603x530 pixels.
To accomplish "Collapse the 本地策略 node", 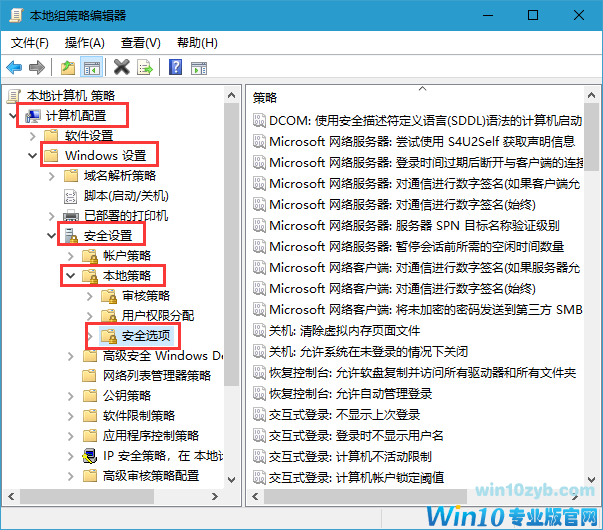I will click(70, 275).
